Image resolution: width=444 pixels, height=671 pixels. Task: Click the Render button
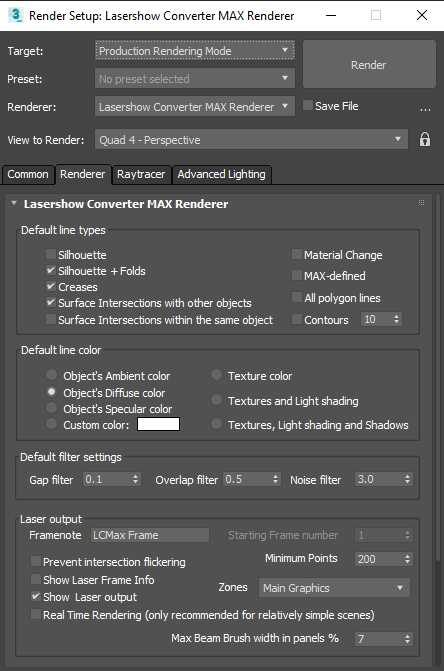(x=369, y=65)
